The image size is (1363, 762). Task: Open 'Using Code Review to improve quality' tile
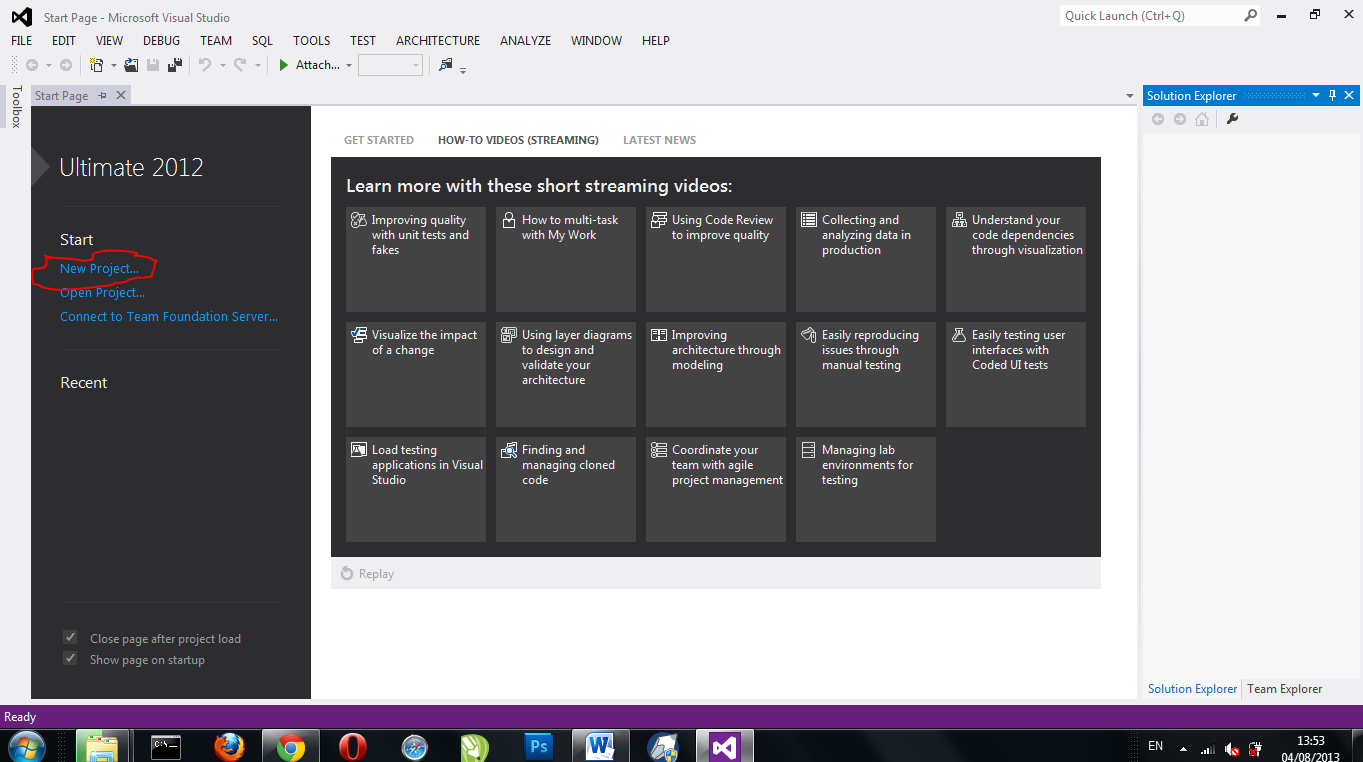(x=716, y=260)
